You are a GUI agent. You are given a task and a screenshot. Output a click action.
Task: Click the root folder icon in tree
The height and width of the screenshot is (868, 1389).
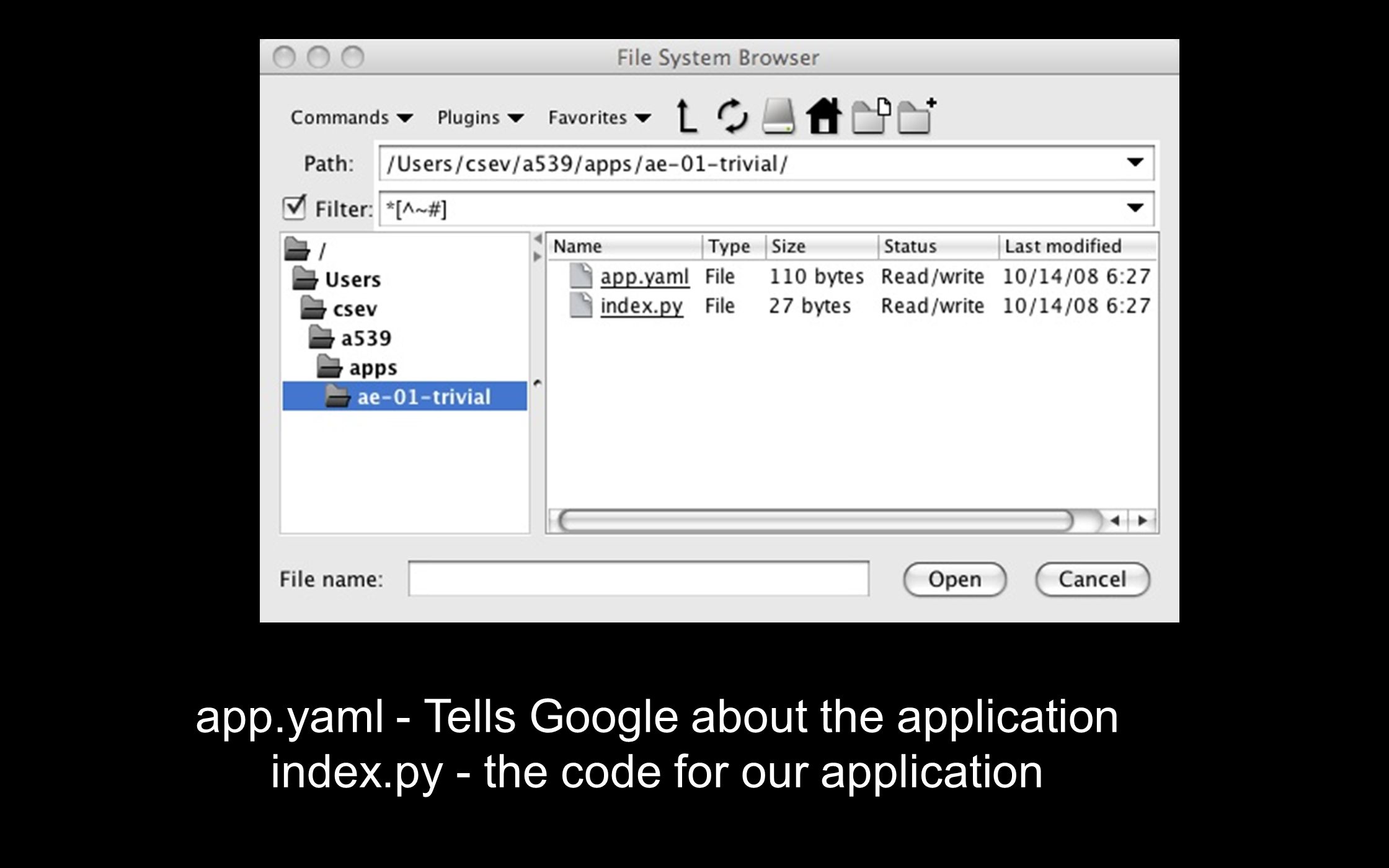[296, 250]
